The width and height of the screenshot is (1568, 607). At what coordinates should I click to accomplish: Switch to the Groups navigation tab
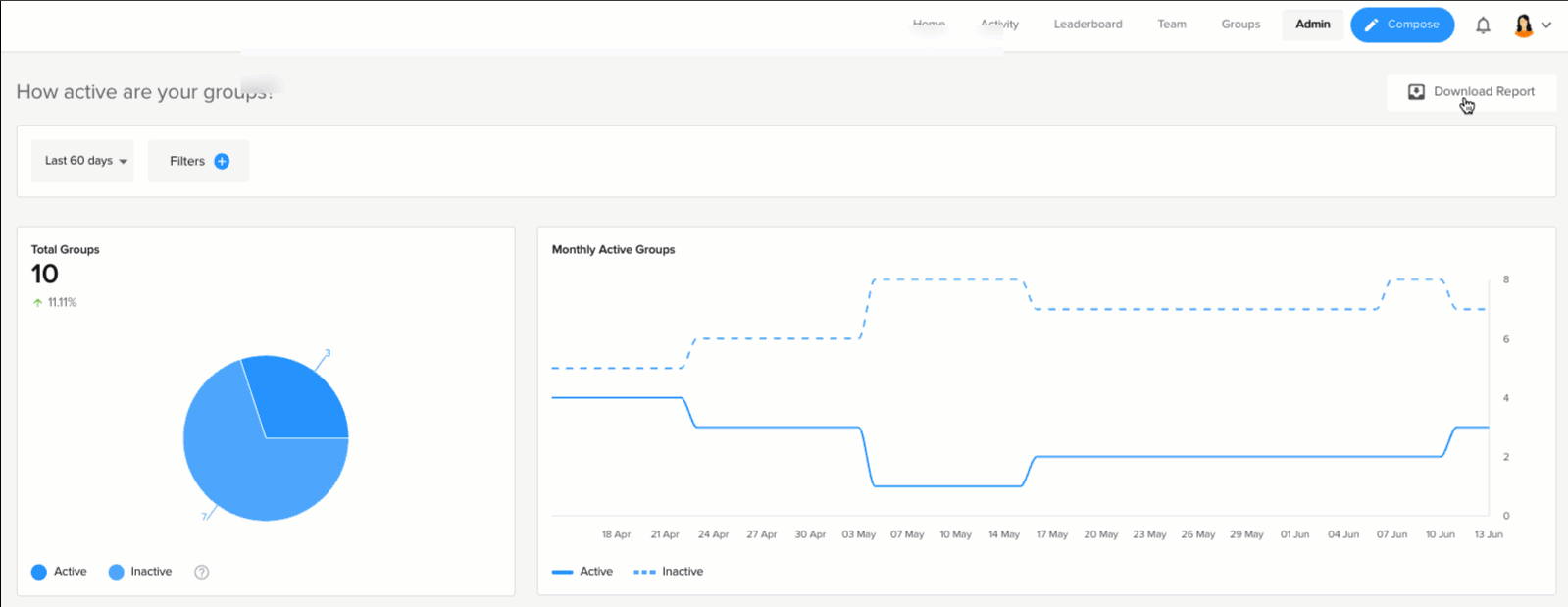click(x=1240, y=25)
